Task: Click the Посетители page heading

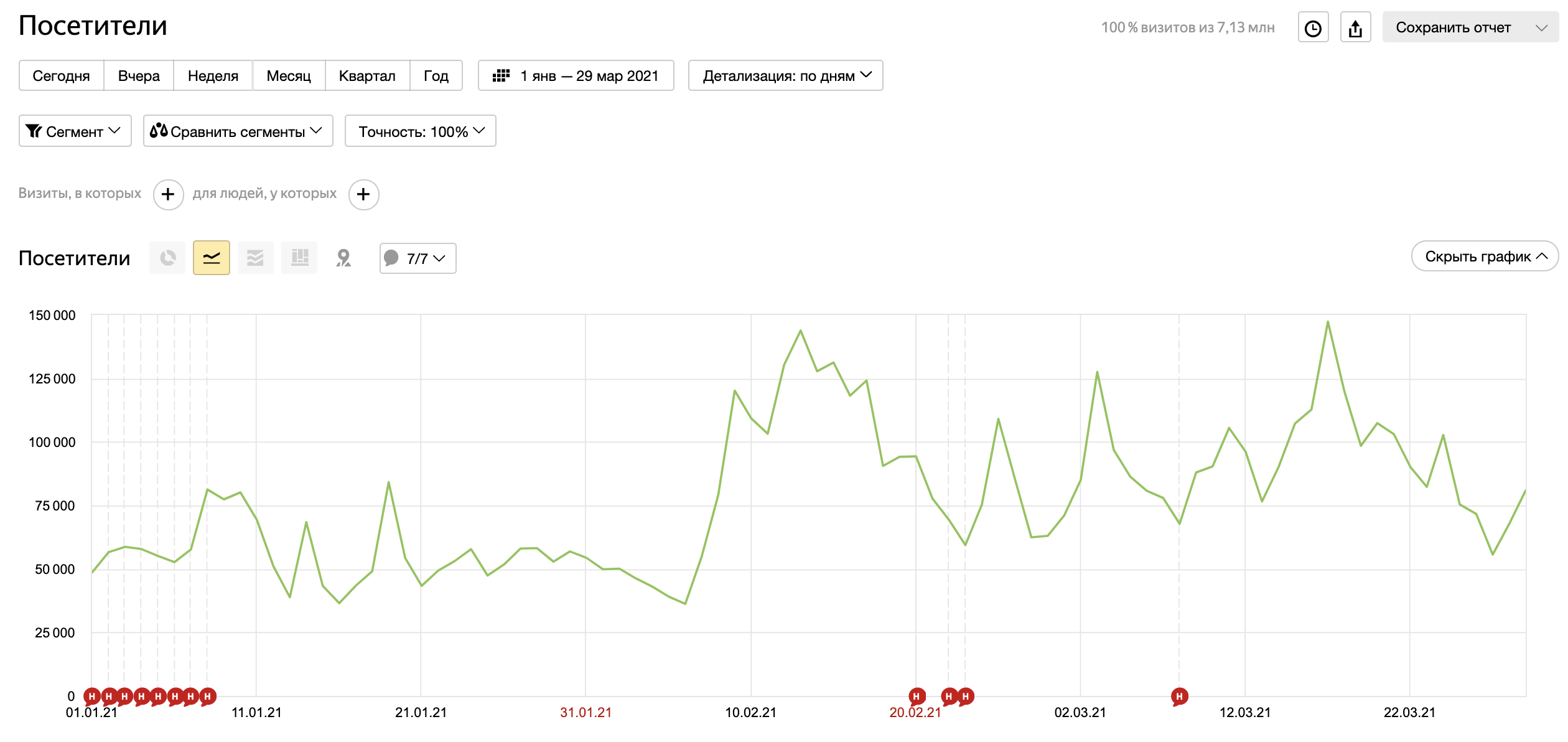Action: pos(93,26)
